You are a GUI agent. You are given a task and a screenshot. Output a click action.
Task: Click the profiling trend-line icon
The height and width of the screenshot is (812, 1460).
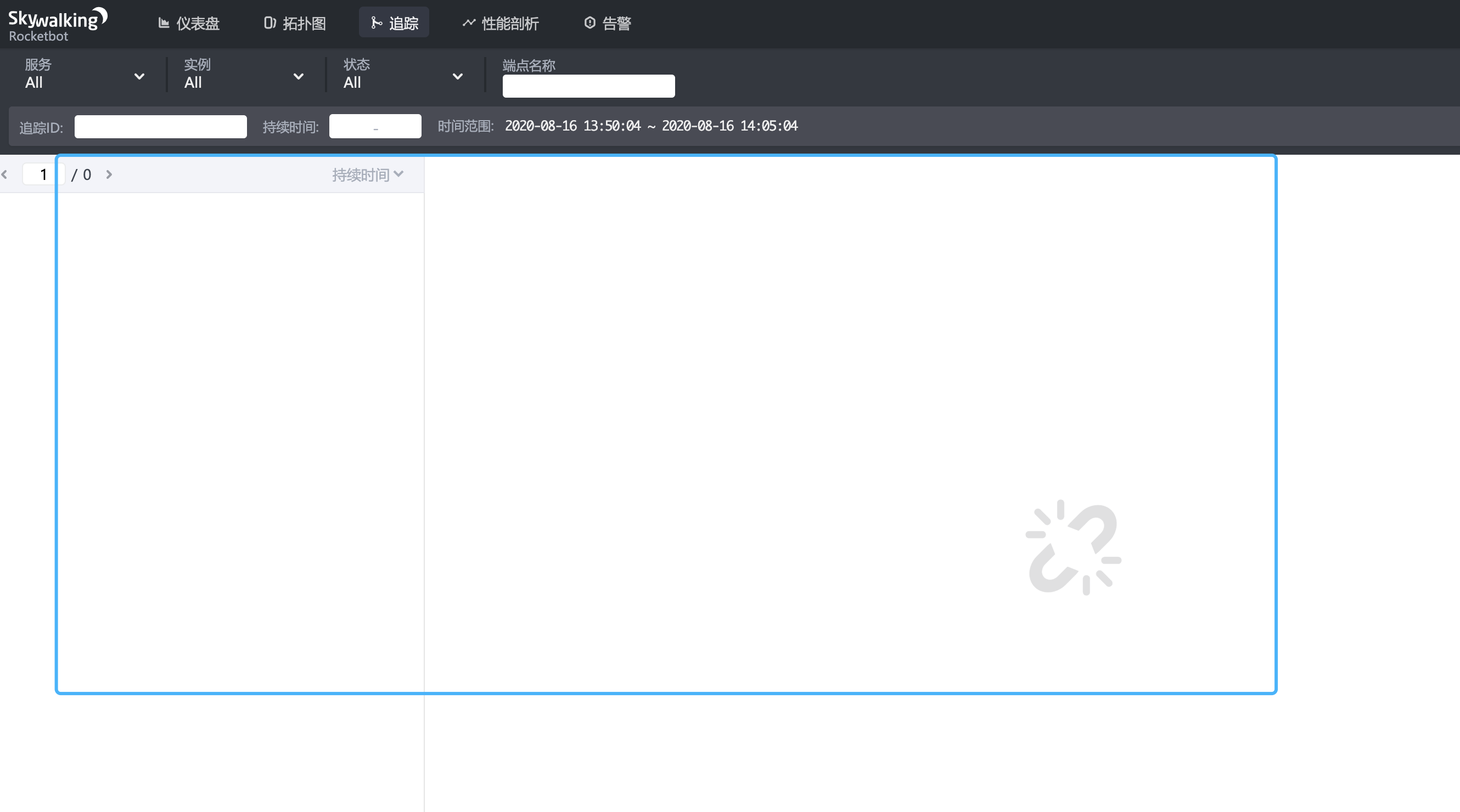(x=468, y=22)
